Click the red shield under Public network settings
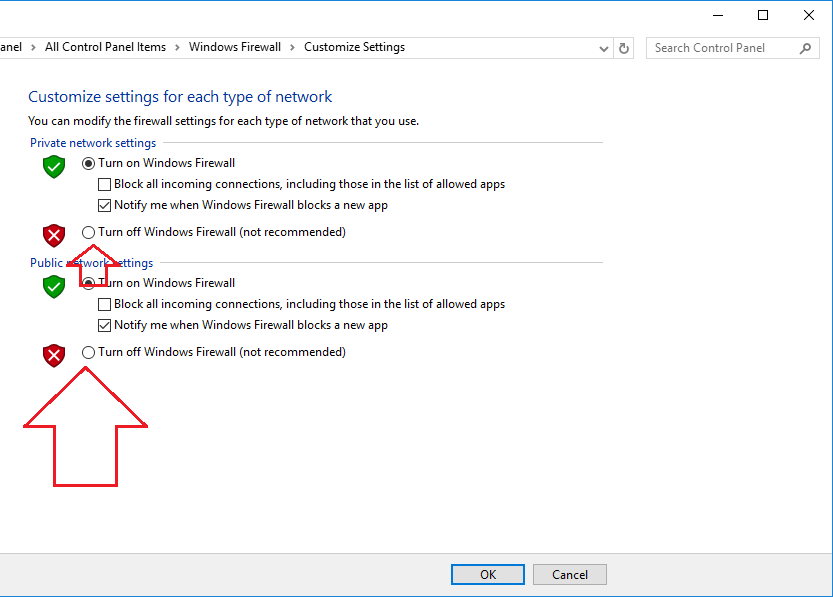This screenshot has height=597, width=833. pyautogui.click(x=54, y=355)
